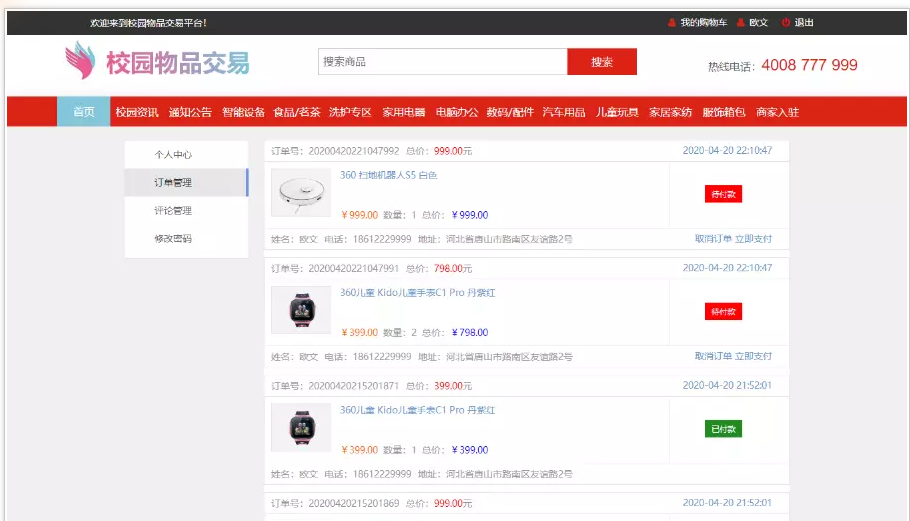Go to 首页 in the nav bar
910x521 pixels.
[84, 111]
